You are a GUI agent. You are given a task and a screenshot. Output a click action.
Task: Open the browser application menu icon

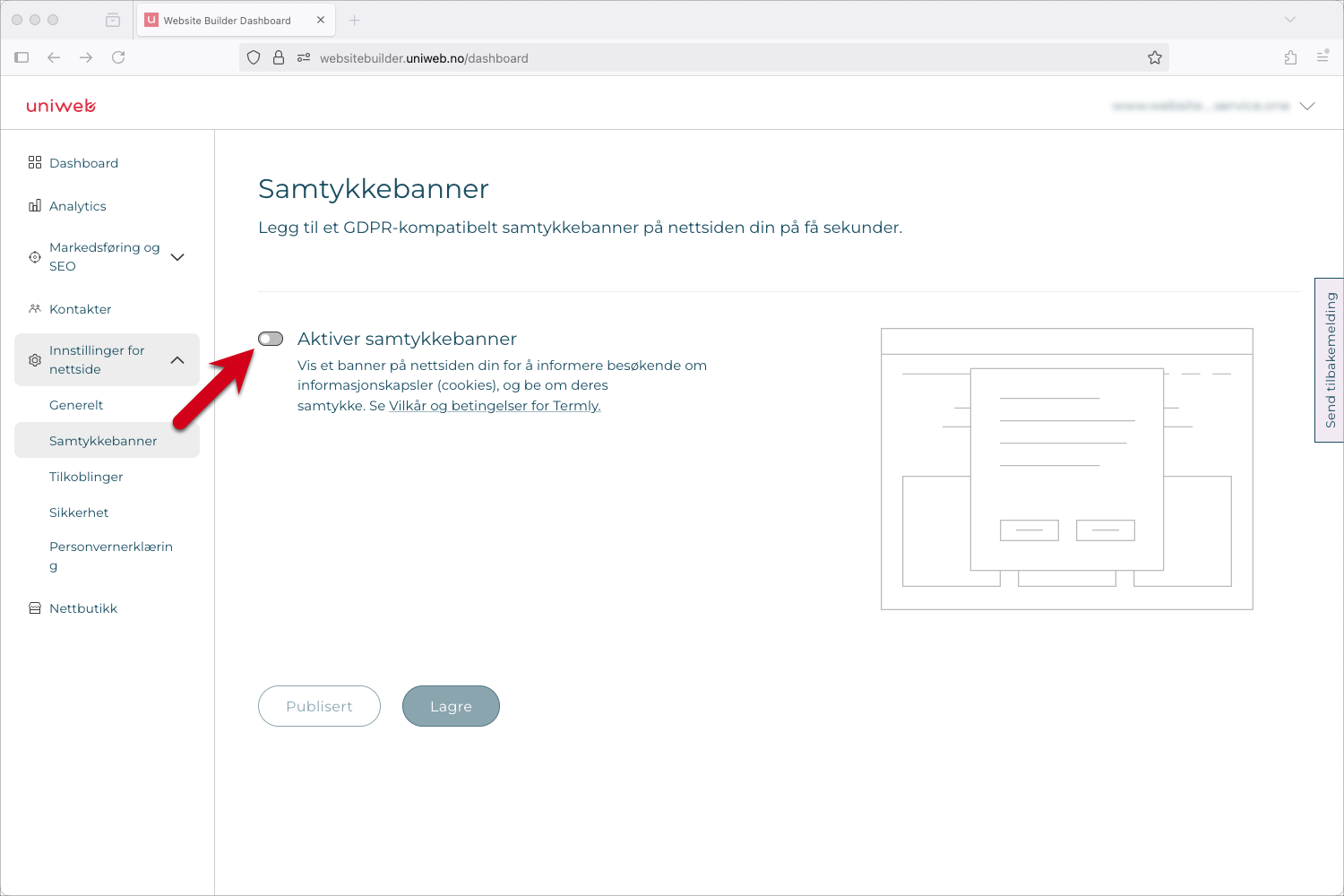pyautogui.click(x=1322, y=56)
